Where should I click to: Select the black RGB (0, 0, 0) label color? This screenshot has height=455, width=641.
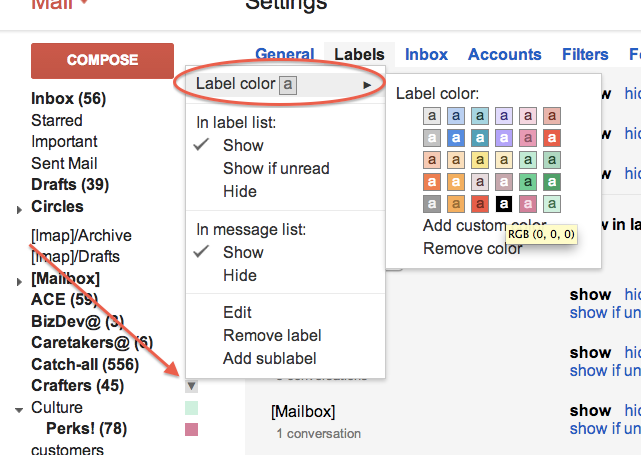pyautogui.click(x=504, y=204)
